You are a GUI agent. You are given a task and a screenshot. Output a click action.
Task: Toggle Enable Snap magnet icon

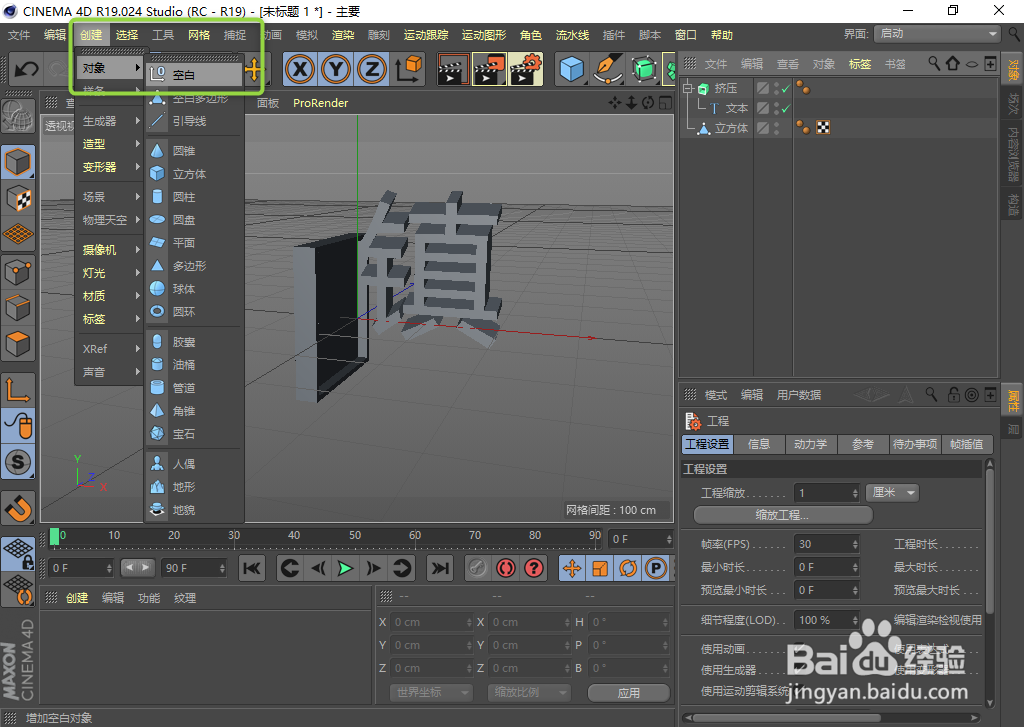[18, 508]
